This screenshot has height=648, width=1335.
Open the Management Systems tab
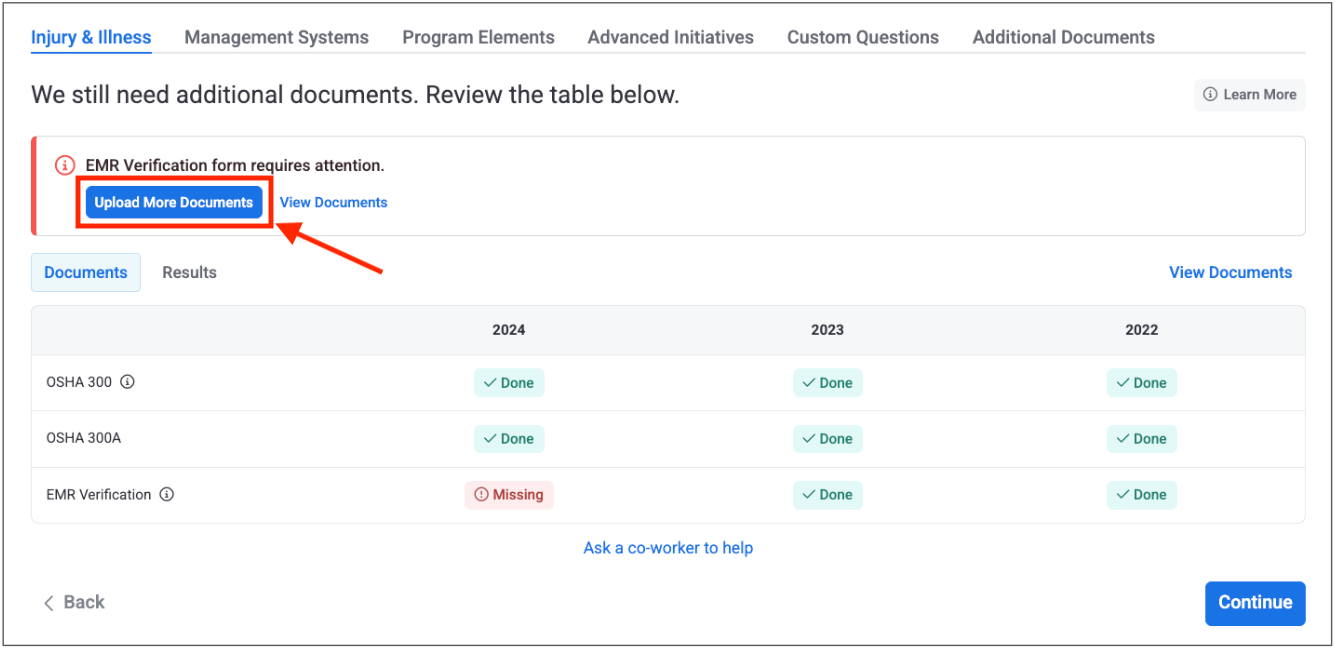tap(276, 37)
